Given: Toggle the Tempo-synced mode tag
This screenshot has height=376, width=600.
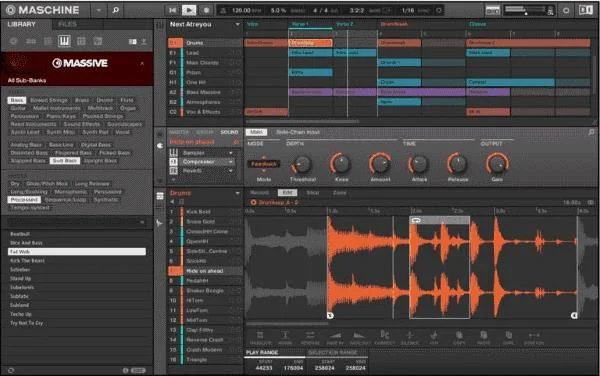Looking at the screenshot, I should tap(30, 208).
